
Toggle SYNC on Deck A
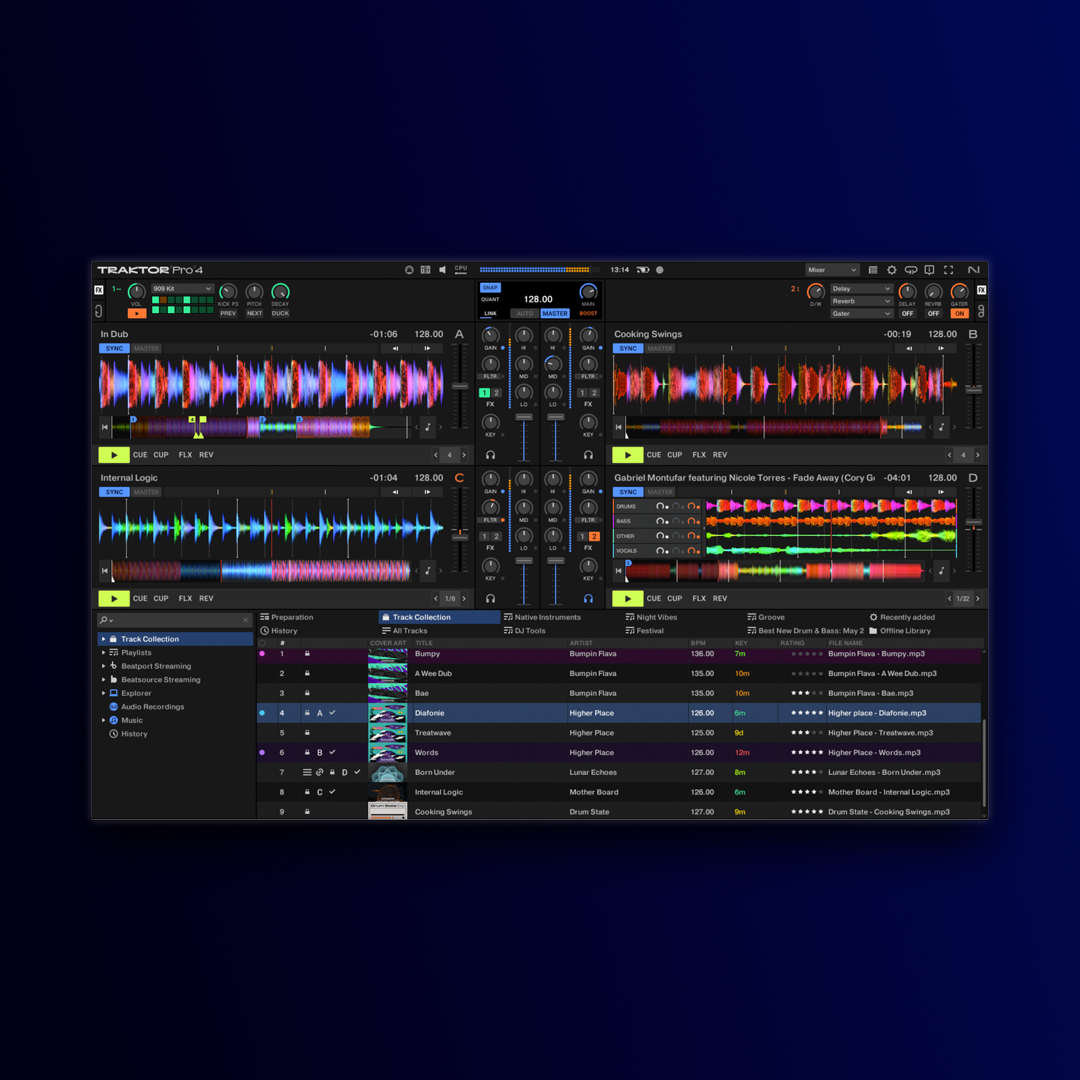[x=114, y=349]
